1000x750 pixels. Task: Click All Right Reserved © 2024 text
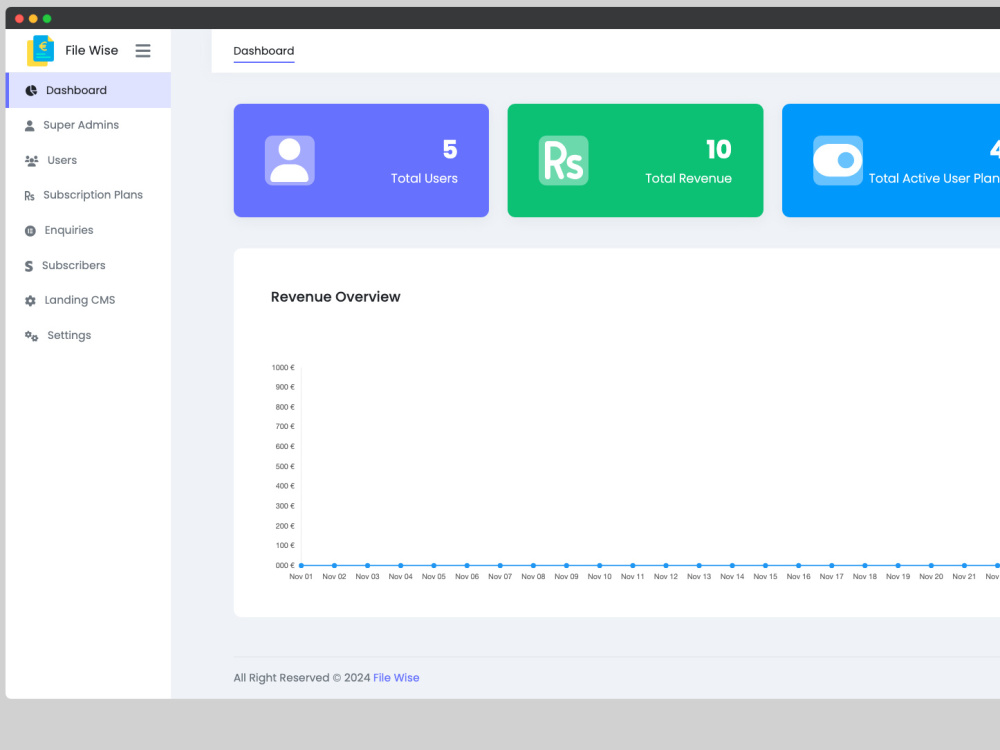[x=302, y=677]
